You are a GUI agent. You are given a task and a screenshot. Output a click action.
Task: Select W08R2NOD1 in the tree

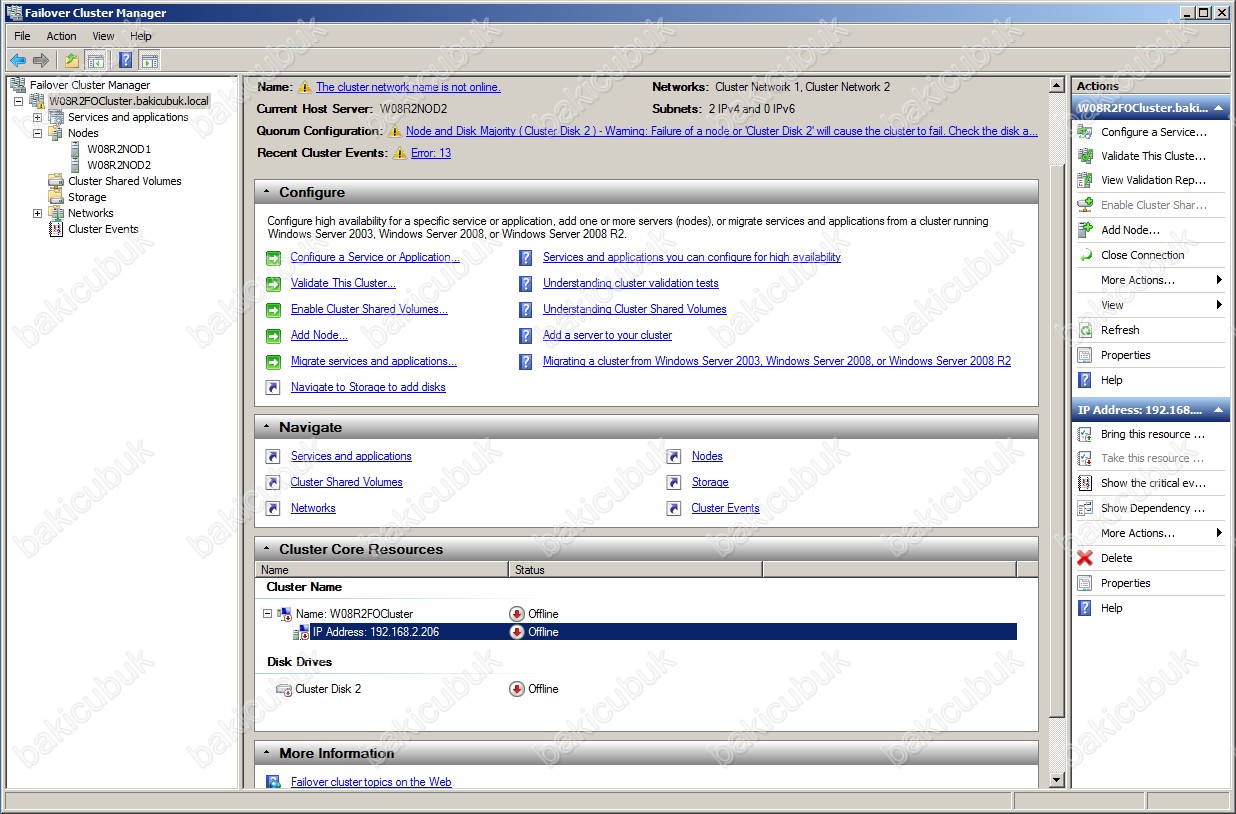coord(119,149)
